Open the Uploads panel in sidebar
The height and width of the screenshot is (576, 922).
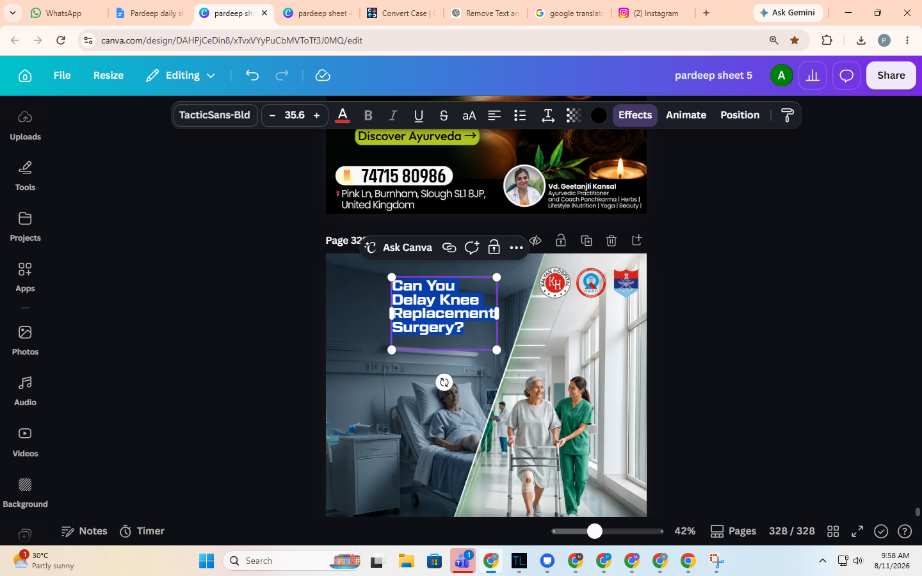(x=25, y=125)
